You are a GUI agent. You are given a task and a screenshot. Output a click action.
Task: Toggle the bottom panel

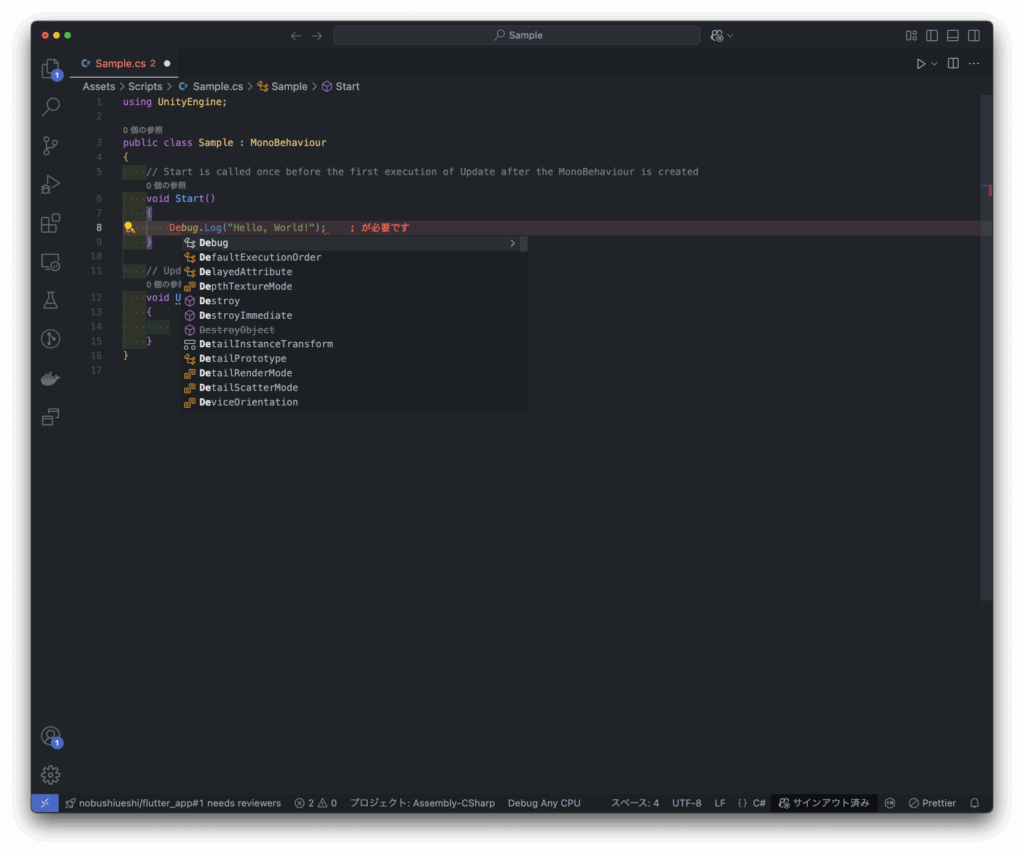coord(953,35)
